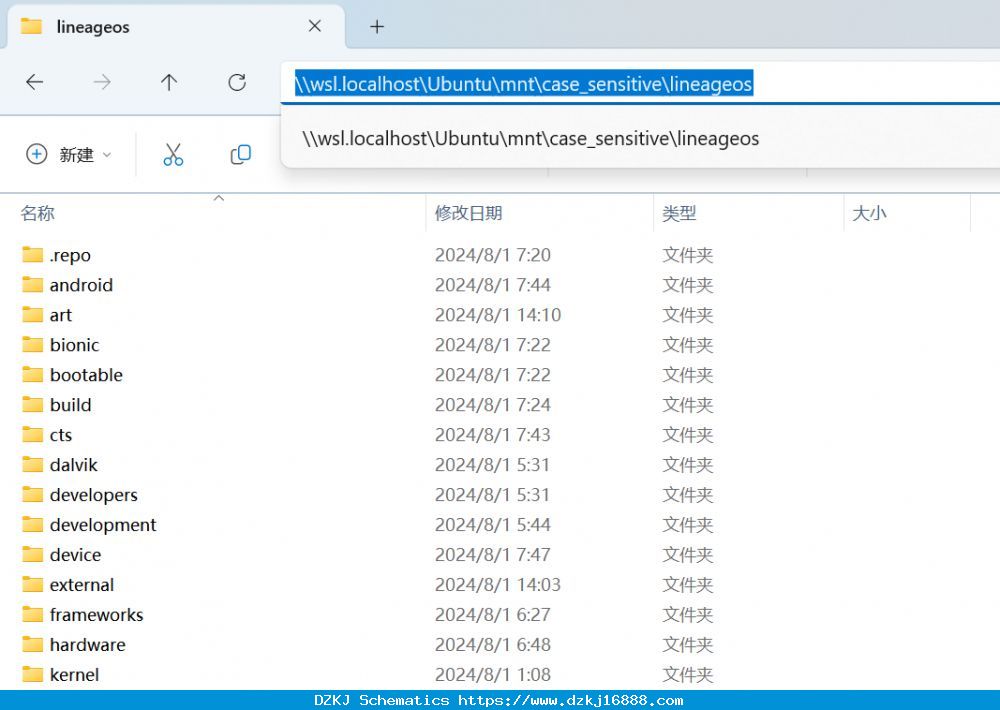Click the highlighted address bar path
Viewport: 1000px width, 710px height.
(x=524, y=84)
